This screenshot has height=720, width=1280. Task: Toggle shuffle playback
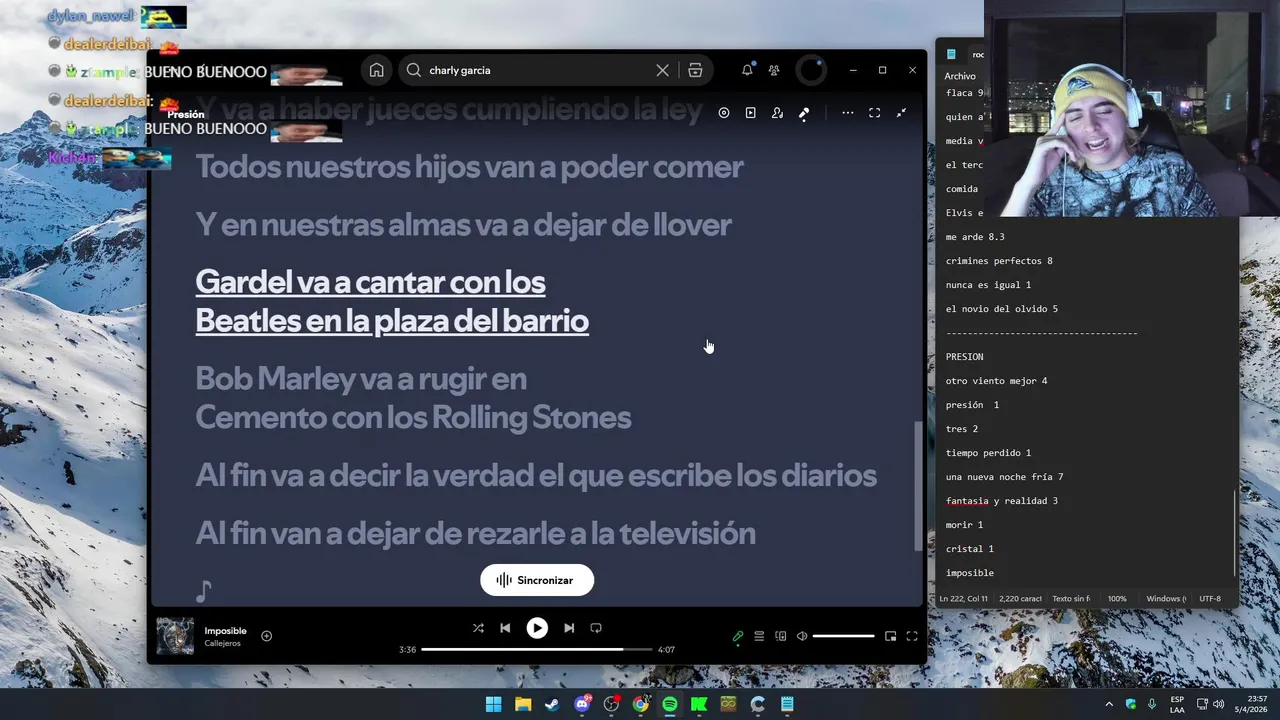[x=478, y=628]
